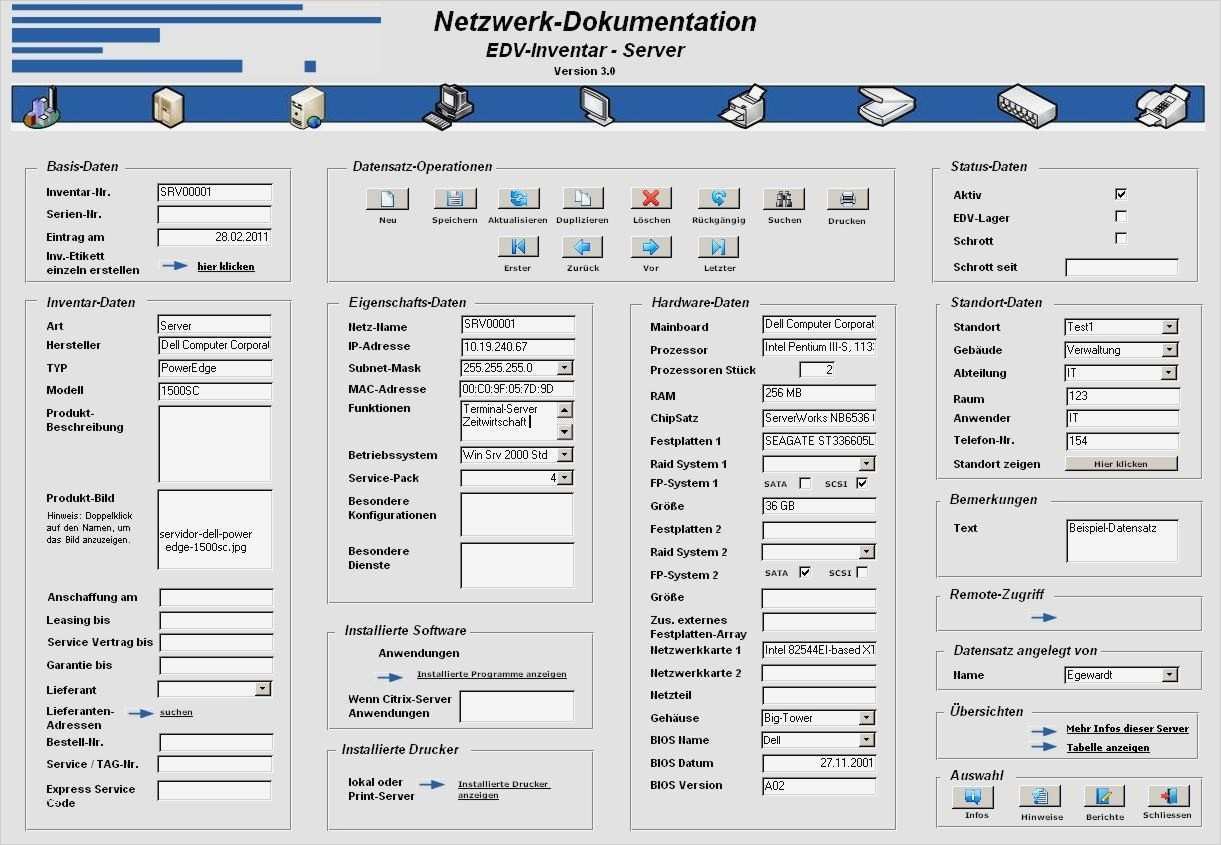Viewport: 1221px width, 845px height.
Task: Open Installierte Programme anzeigen link
Action: (492, 674)
